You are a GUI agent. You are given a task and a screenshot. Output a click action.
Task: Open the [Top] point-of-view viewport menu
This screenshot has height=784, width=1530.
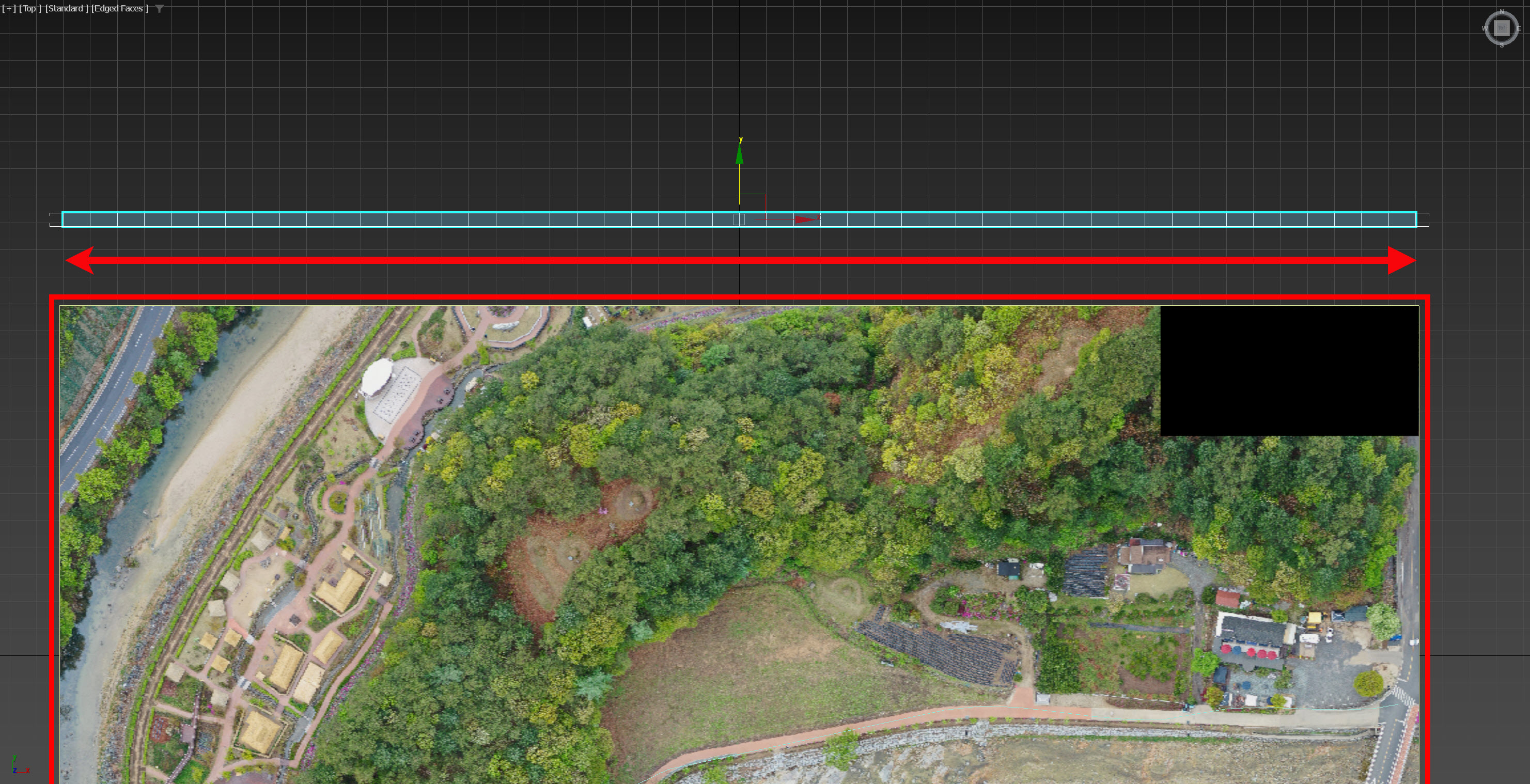pyautogui.click(x=29, y=8)
